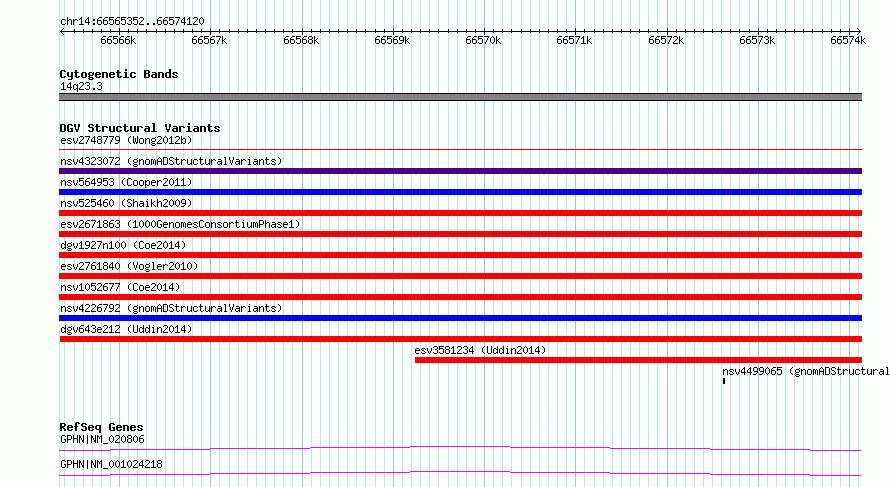
Task: Click the red nsv1052677 variant bar
Action: (460, 297)
